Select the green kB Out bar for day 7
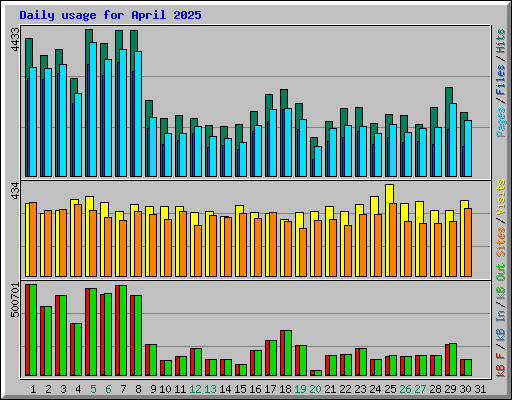Image resolution: width=512 pixels, height=400 pixels. (x=123, y=330)
